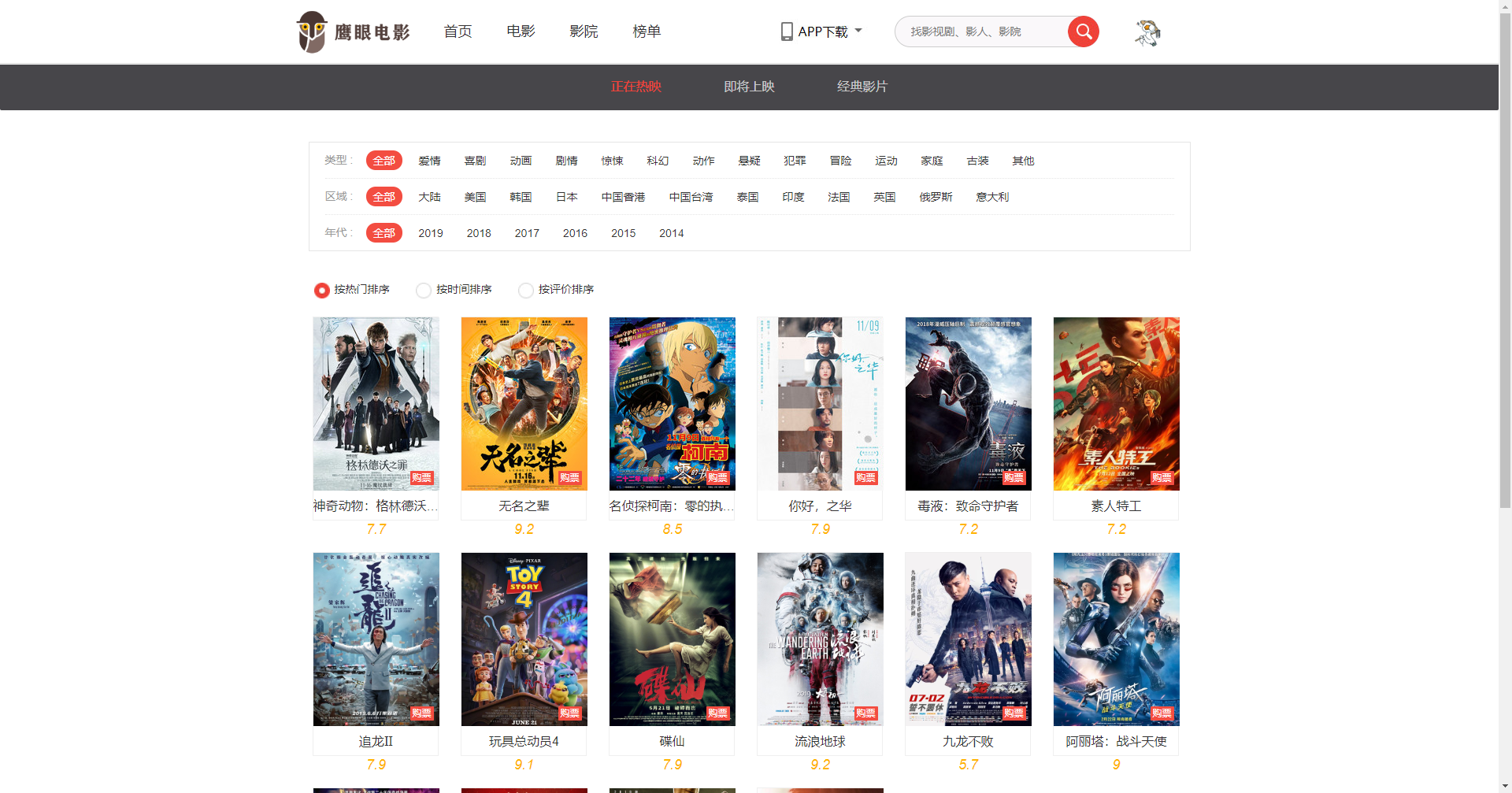This screenshot has width=1512, height=793.
Task: Select 按时间排序 radio button
Action: click(x=424, y=291)
